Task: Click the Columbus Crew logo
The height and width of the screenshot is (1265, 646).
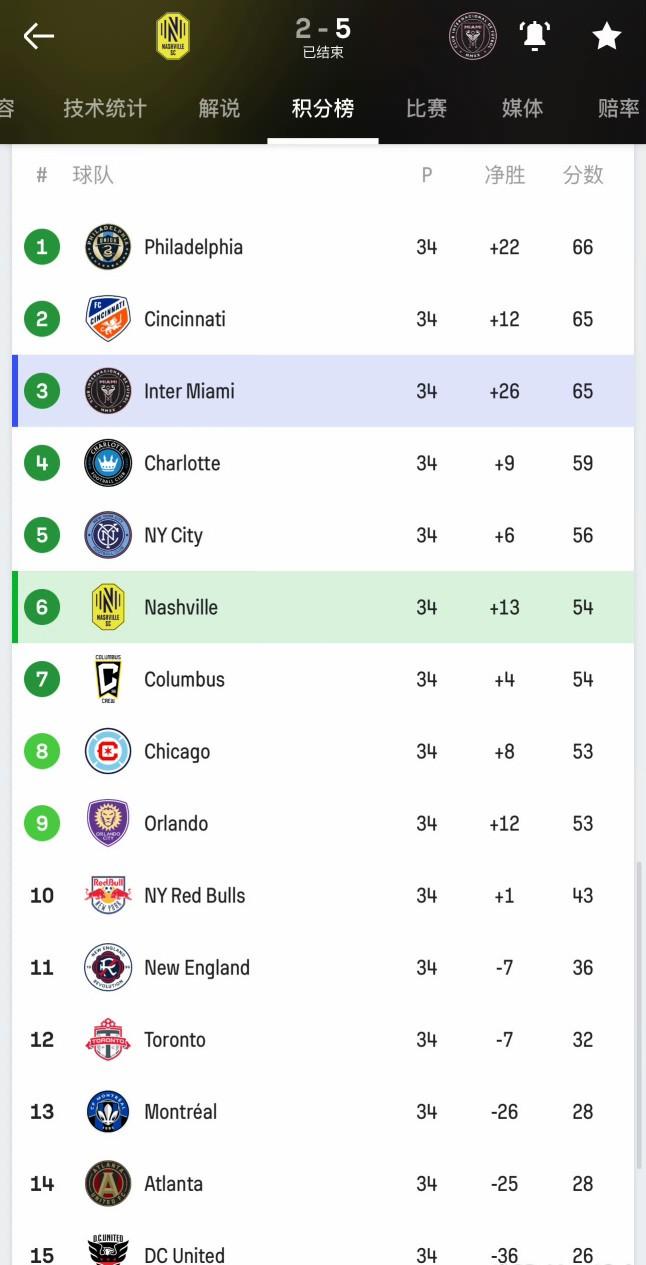Action: (108, 679)
